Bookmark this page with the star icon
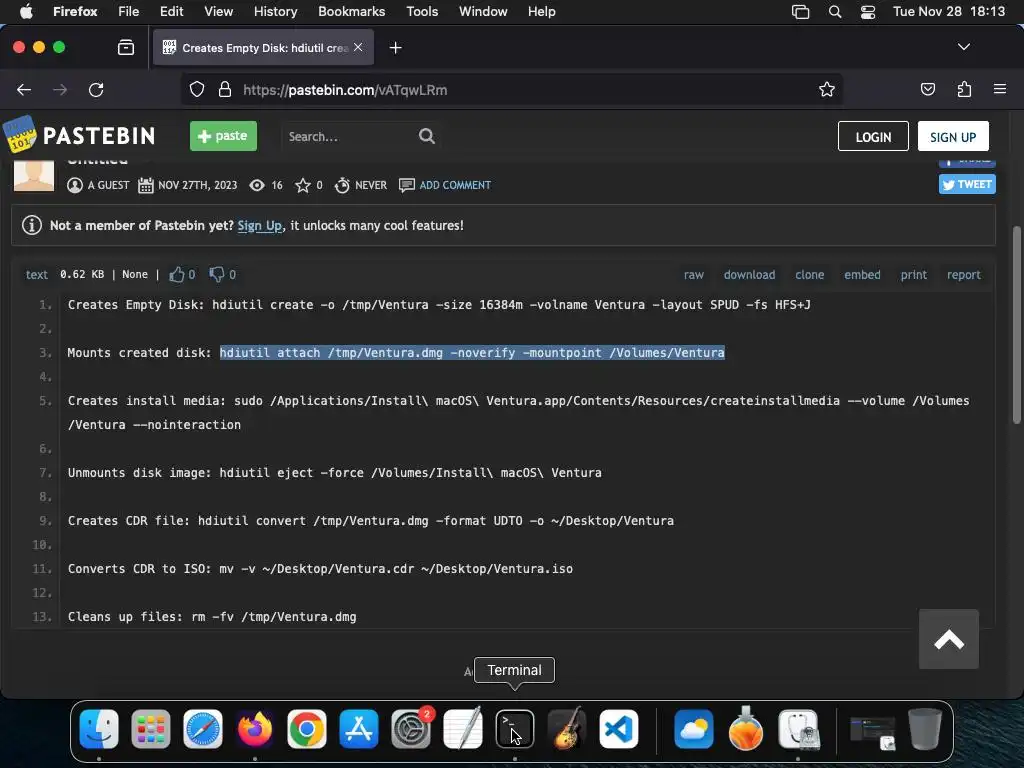Screen dimensions: 1024x768 (827, 89)
